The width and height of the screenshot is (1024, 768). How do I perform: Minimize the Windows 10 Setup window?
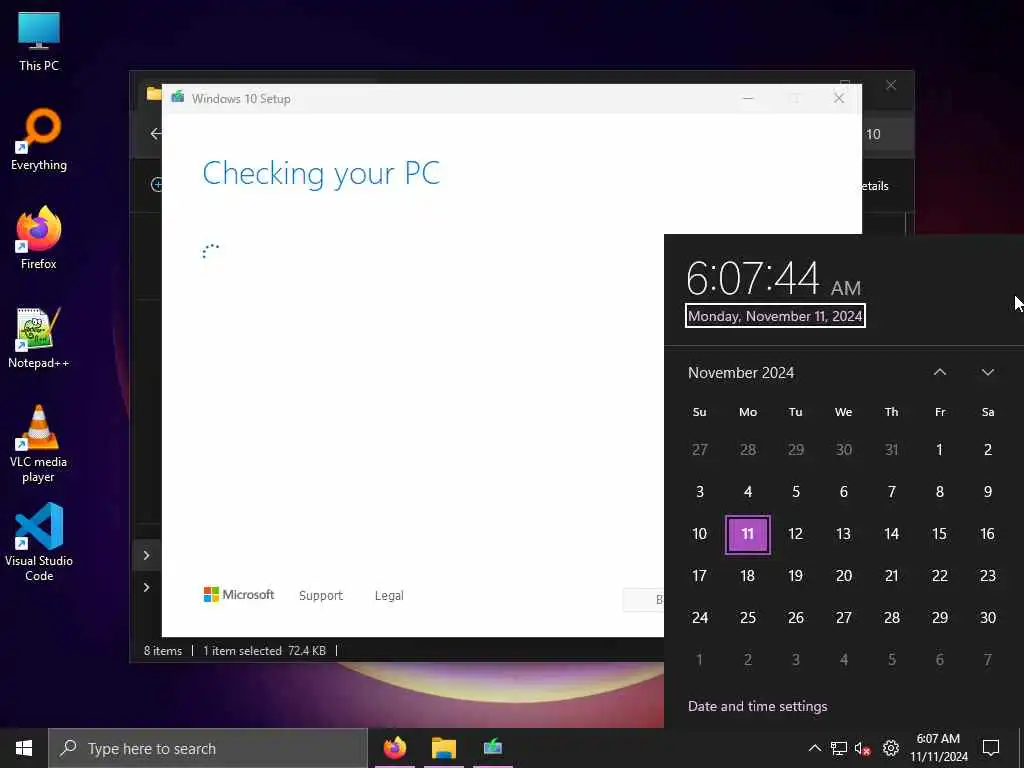coord(748,99)
